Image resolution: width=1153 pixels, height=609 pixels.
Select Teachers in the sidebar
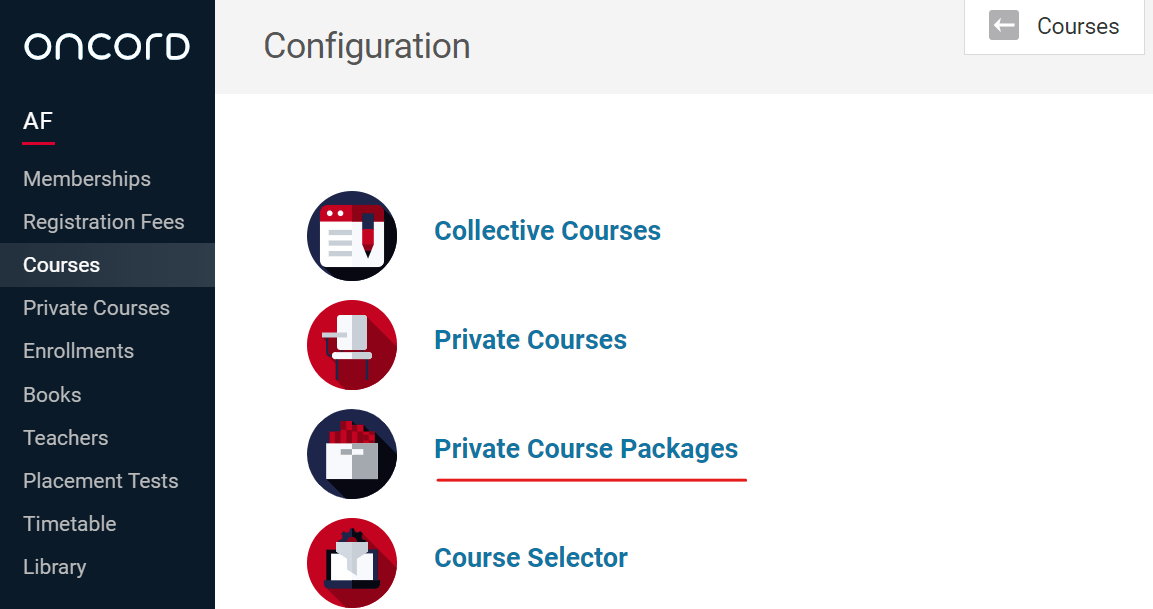pyautogui.click(x=65, y=438)
